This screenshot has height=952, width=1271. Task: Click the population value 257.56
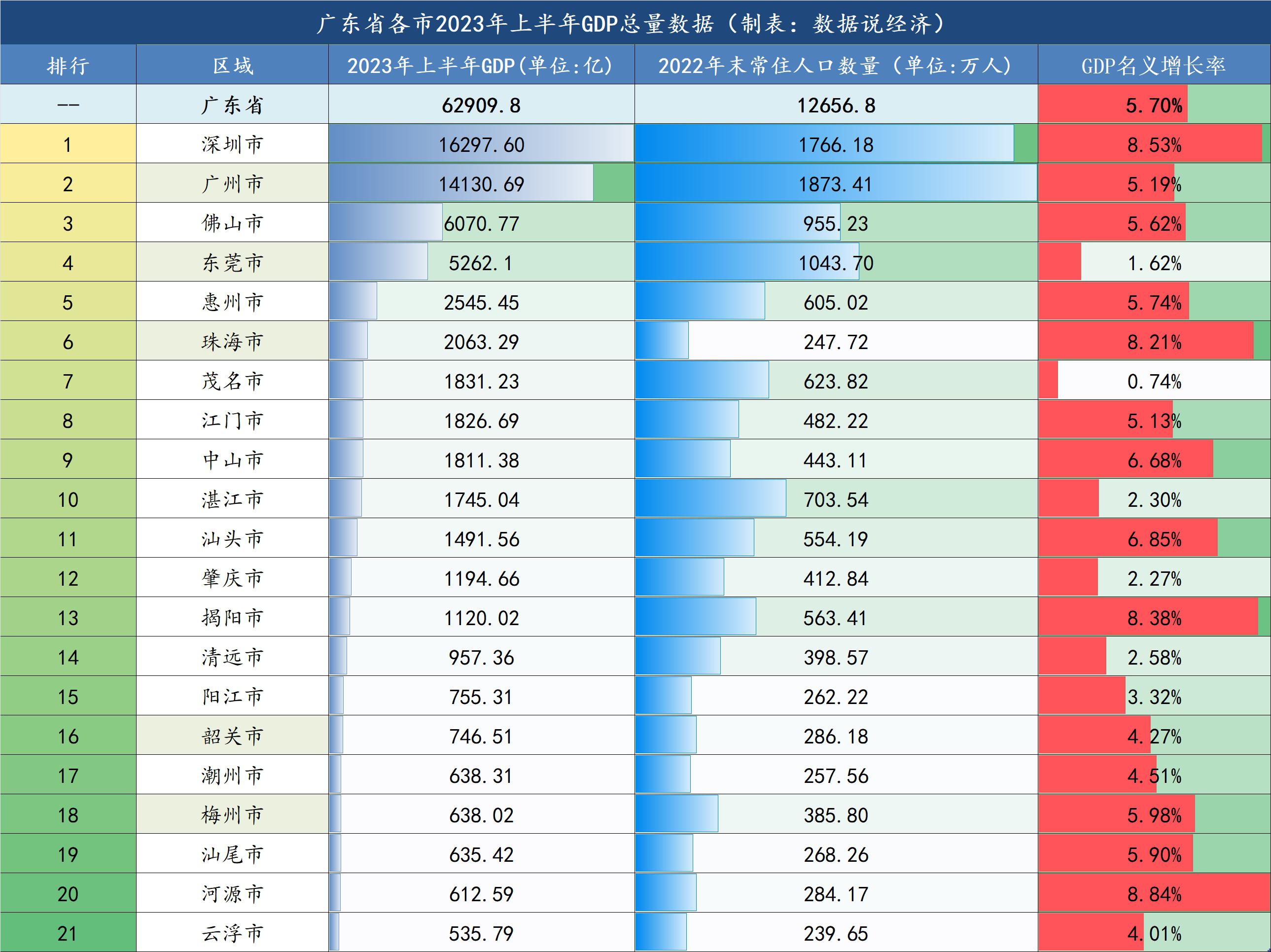click(836, 776)
